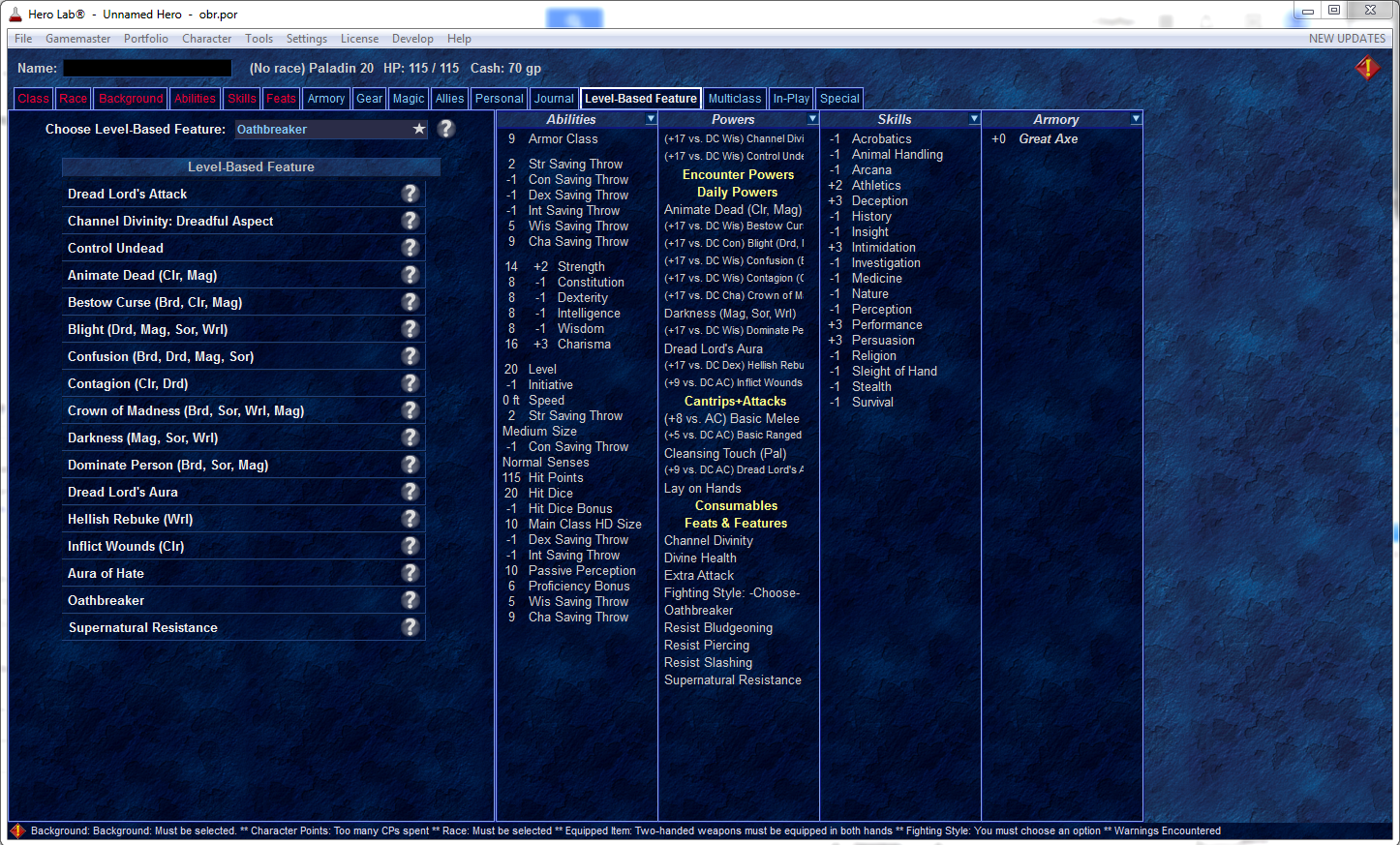Open the Help menu
The height and width of the screenshot is (845, 1400).
459,39
